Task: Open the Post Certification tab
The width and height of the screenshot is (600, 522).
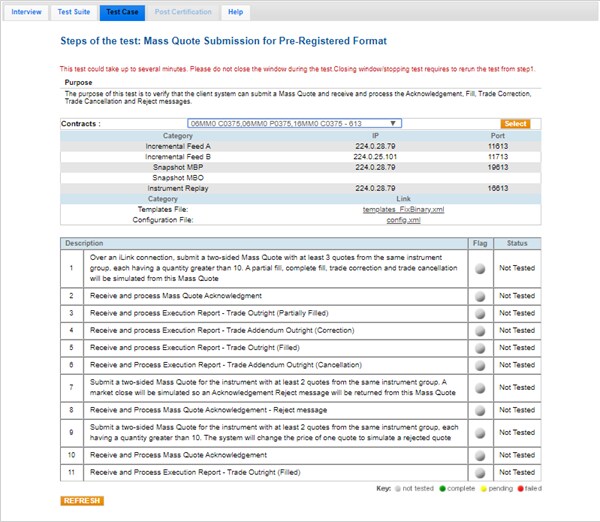Action: [183, 12]
